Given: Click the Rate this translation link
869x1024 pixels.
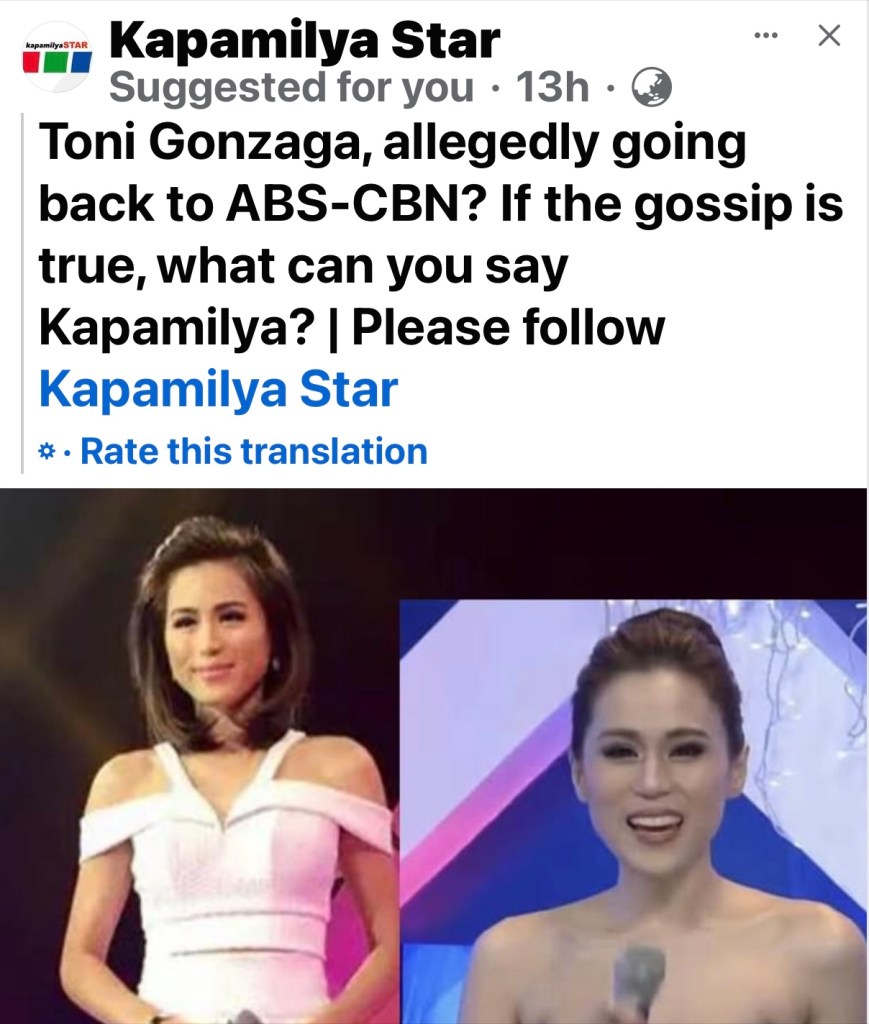Looking at the screenshot, I should click(x=253, y=451).
